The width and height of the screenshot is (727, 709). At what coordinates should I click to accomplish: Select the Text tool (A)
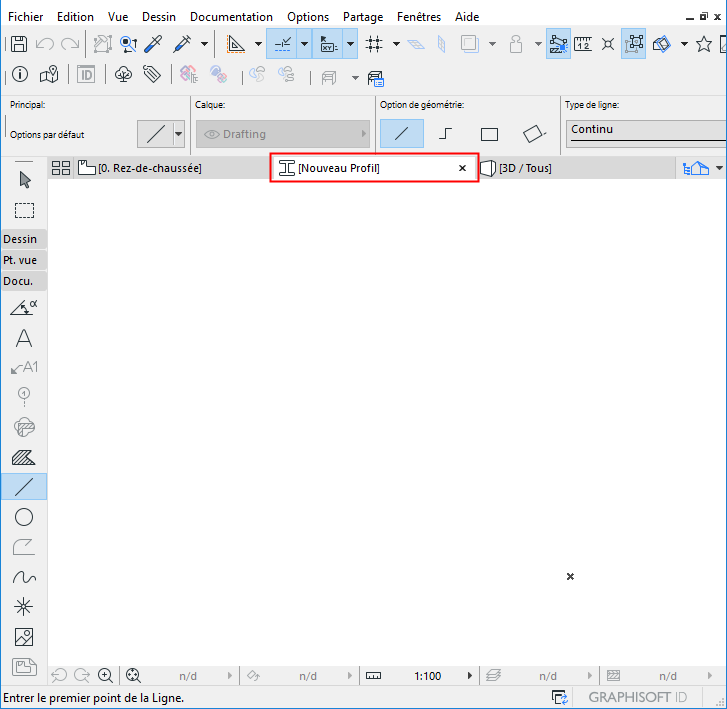[24, 338]
